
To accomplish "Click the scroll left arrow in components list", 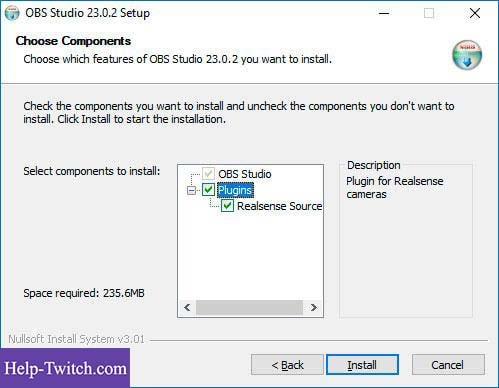I will click(x=187, y=307).
